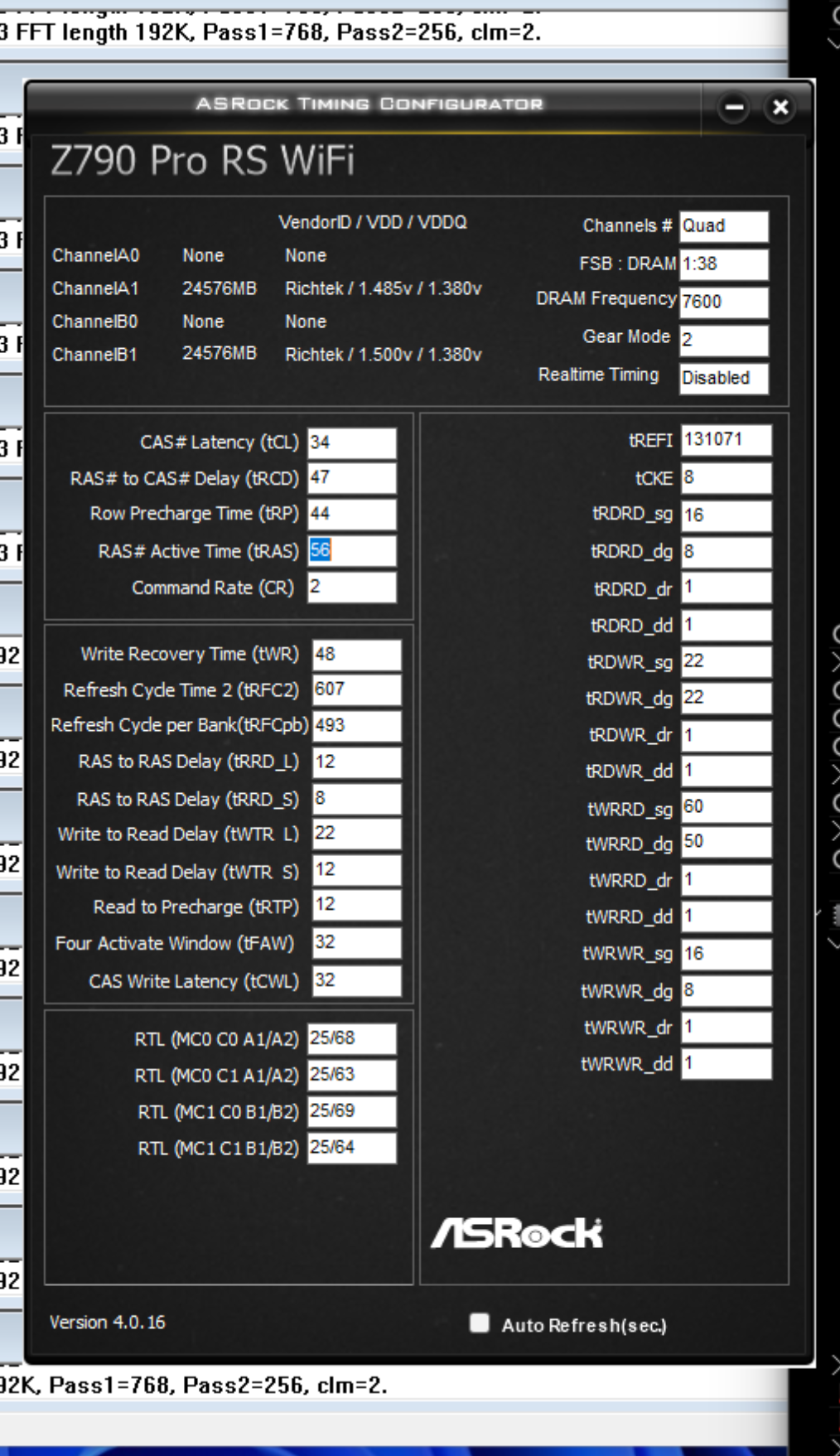The height and width of the screenshot is (1456, 840).
Task: Click the tWRRD_dg field showing 50
Action: [x=727, y=842]
